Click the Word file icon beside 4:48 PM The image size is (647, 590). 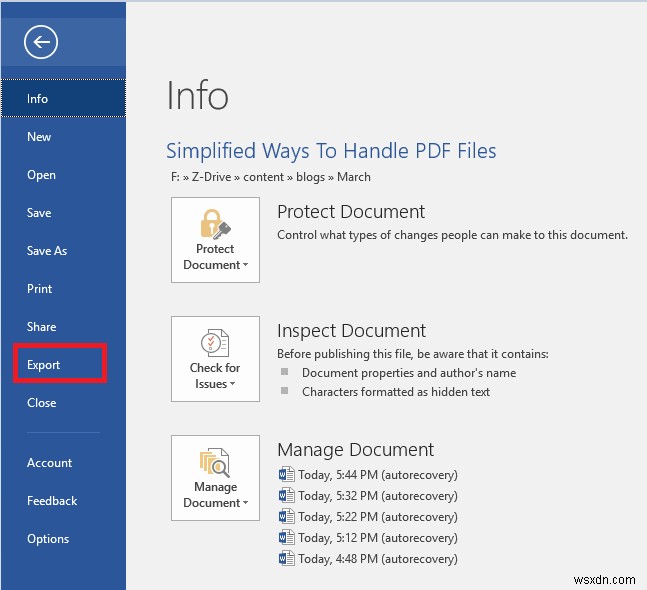(286, 558)
